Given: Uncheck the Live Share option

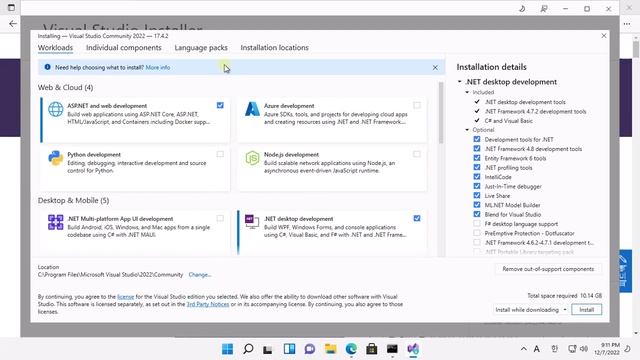Looking at the screenshot, I should coord(477,196).
